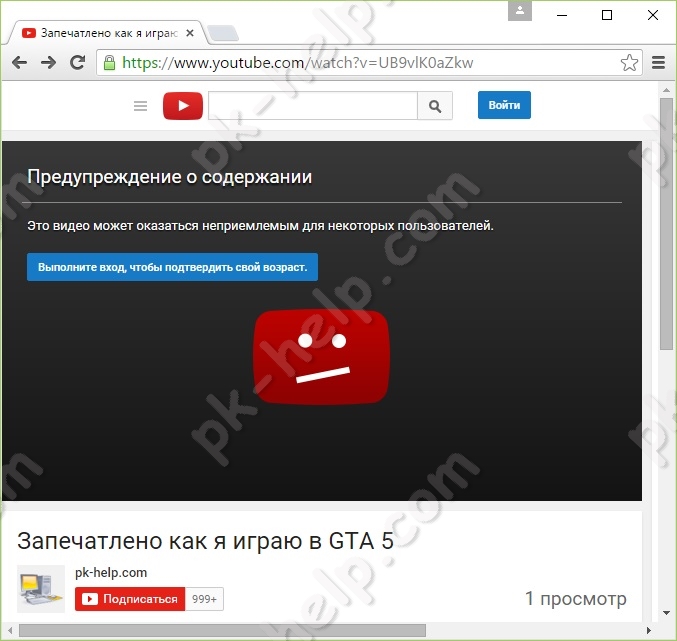The height and width of the screenshot is (641, 677).
Task: Click the green padlock security icon
Action: pos(110,63)
